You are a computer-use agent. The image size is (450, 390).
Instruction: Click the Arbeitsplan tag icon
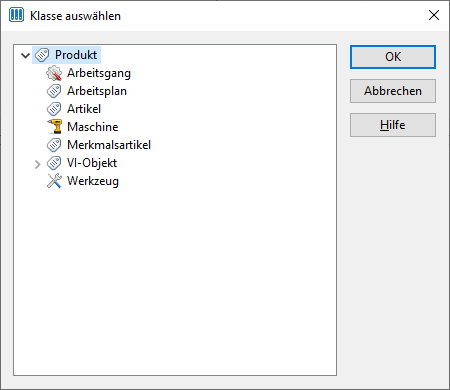click(x=54, y=91)
